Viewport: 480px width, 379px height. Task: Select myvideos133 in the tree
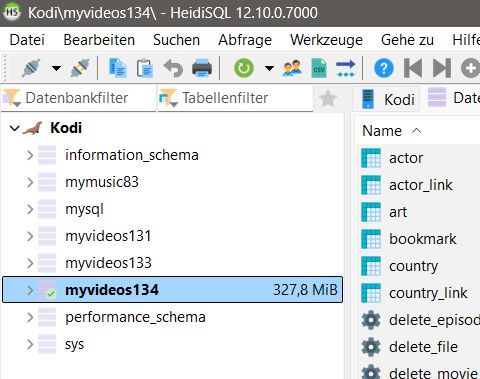point(108,263)
